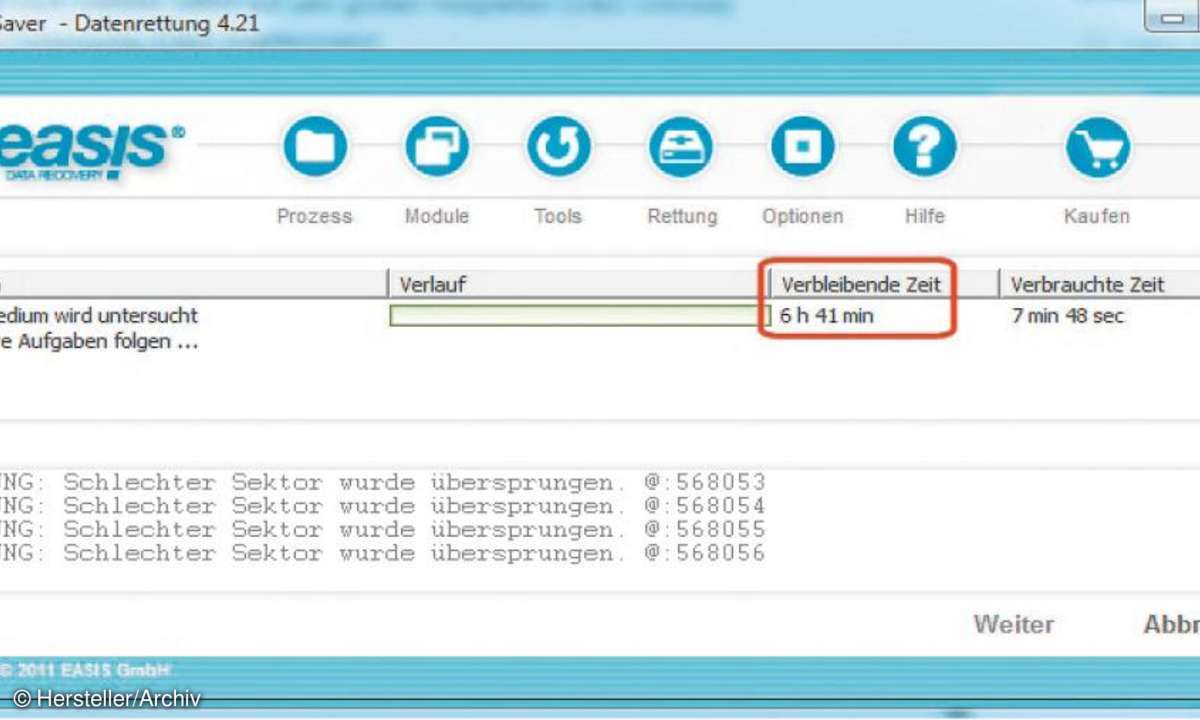Click the Tools label
This screenshot has width=1200, height=720.
tap(558, 216)
